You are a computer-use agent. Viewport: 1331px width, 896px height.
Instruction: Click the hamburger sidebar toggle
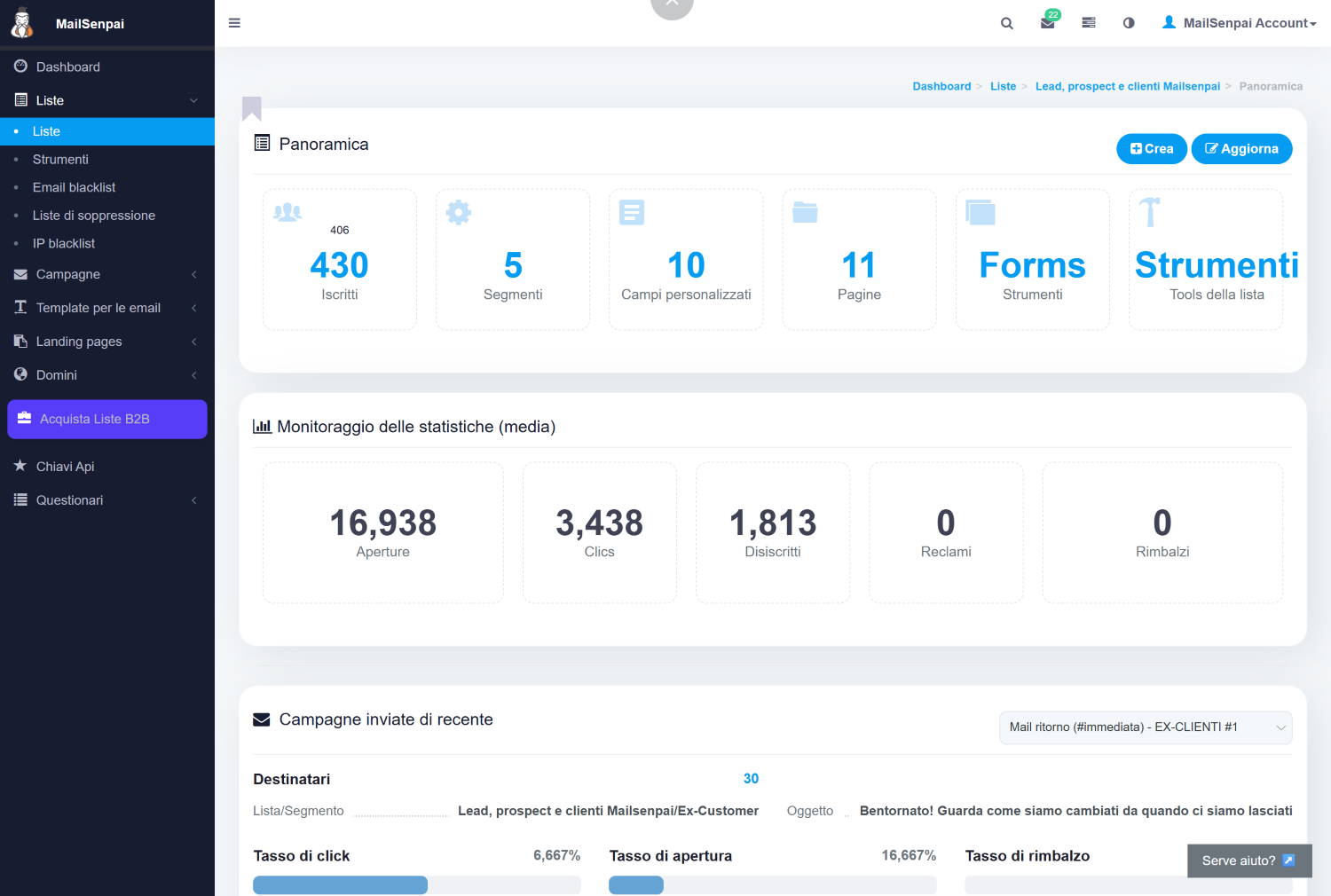coord(234,23)
